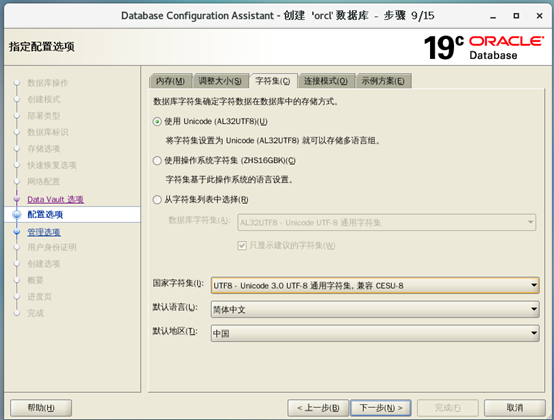The image size is (554, 420).
Task: Click the Oracle Database 19c logo
Action: click(484, 48)
